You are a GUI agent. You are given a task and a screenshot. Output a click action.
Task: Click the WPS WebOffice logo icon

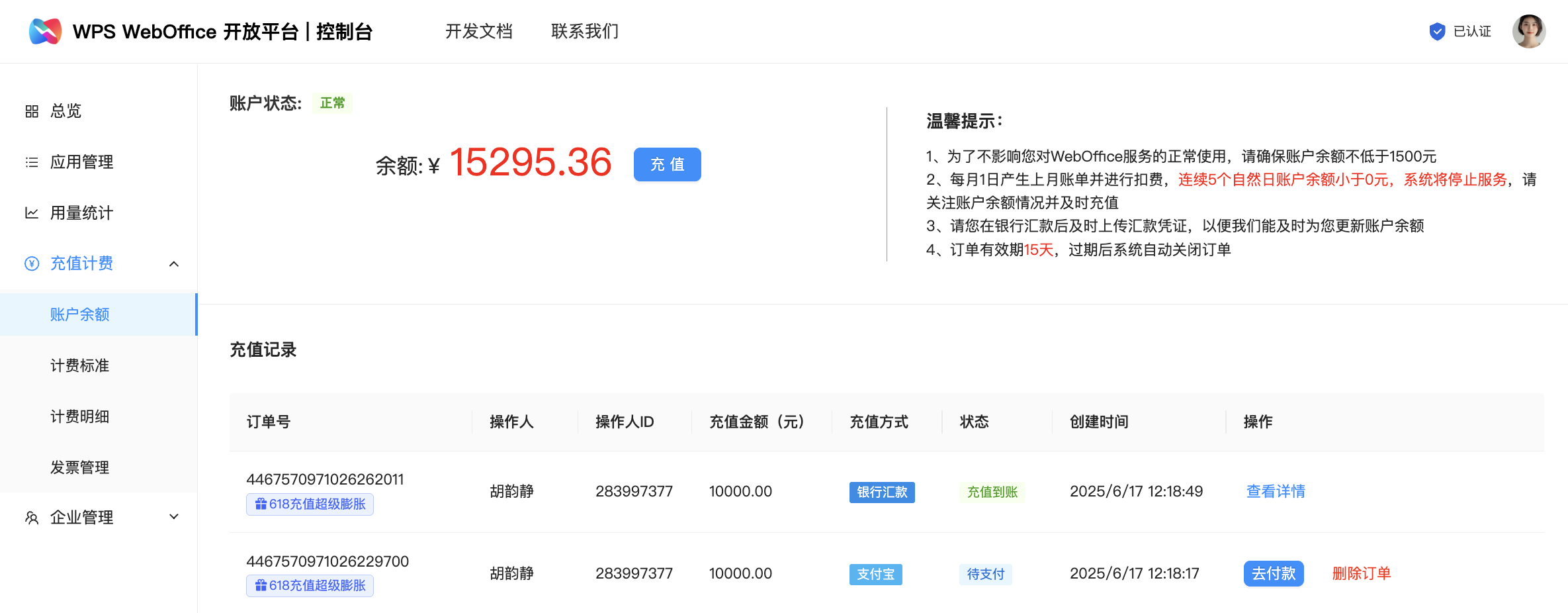click(45, 31)
